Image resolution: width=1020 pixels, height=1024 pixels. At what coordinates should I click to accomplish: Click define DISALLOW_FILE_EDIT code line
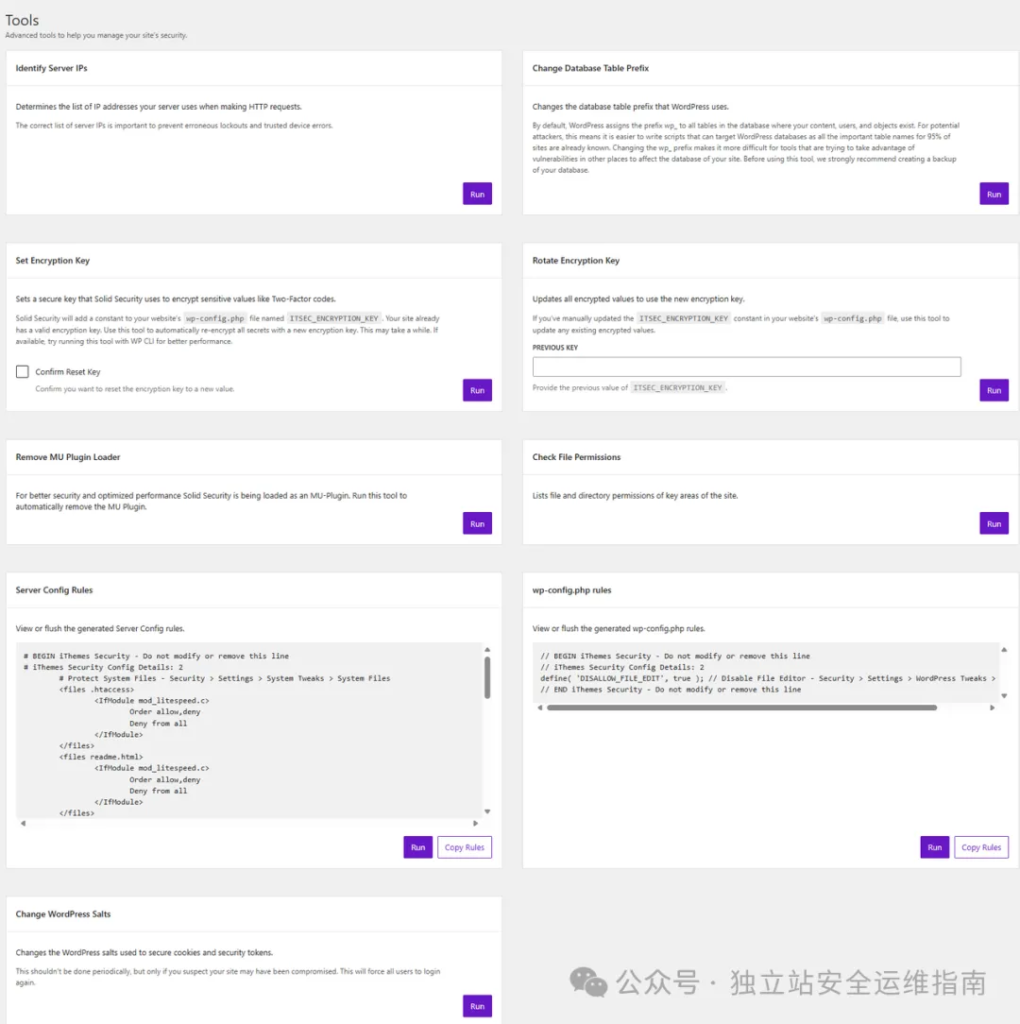(x=768, y=678)
